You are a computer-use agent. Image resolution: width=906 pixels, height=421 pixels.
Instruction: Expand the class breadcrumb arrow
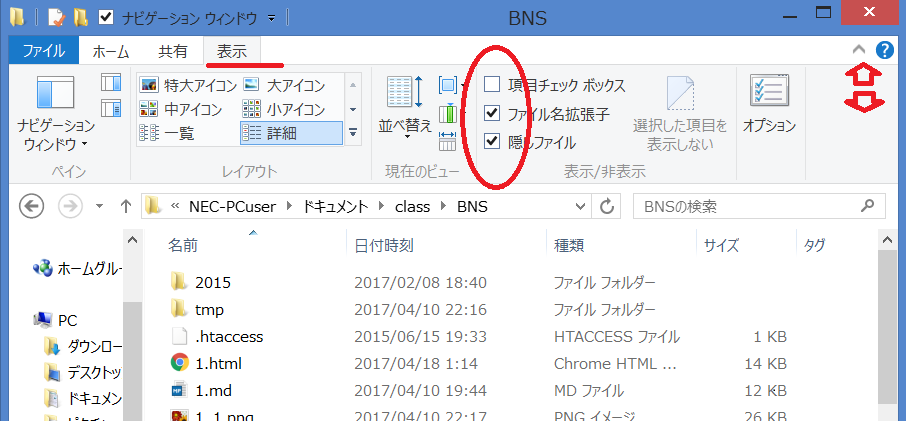point(444,206)
